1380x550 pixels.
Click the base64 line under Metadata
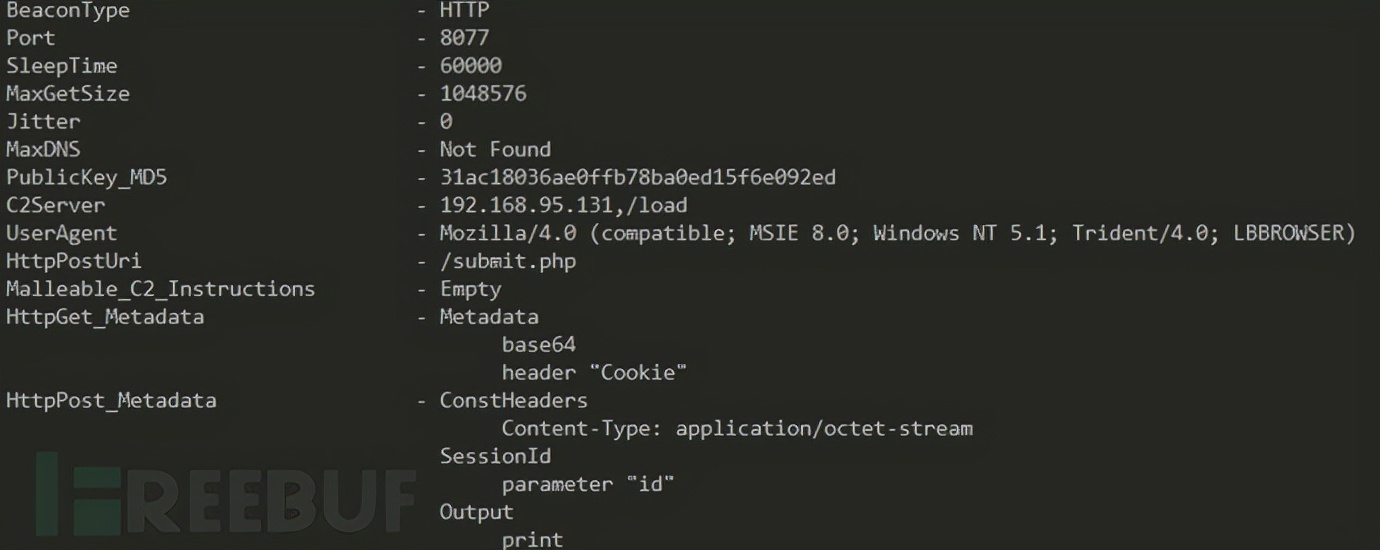point(539,345)
